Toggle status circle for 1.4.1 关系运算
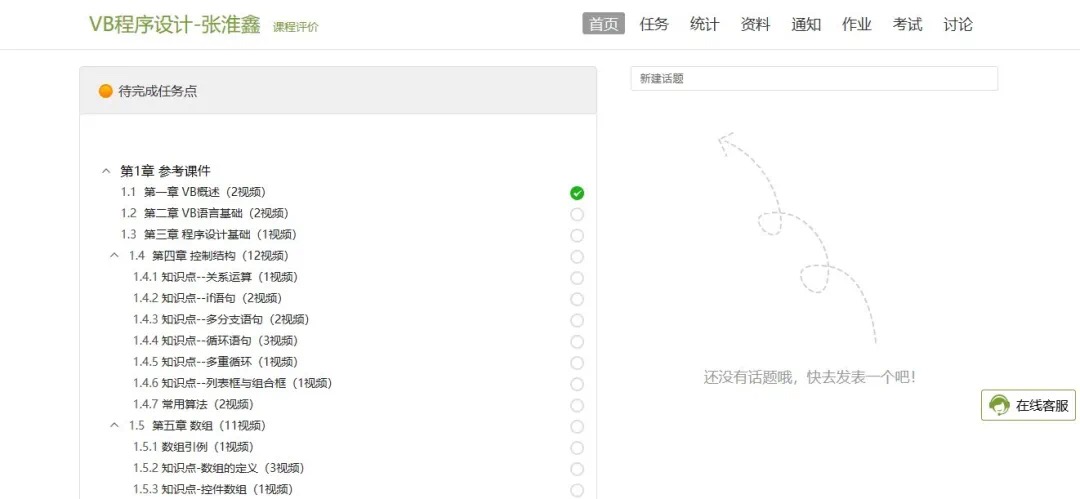Viewport: 1080px width, 499px height. 577,278
